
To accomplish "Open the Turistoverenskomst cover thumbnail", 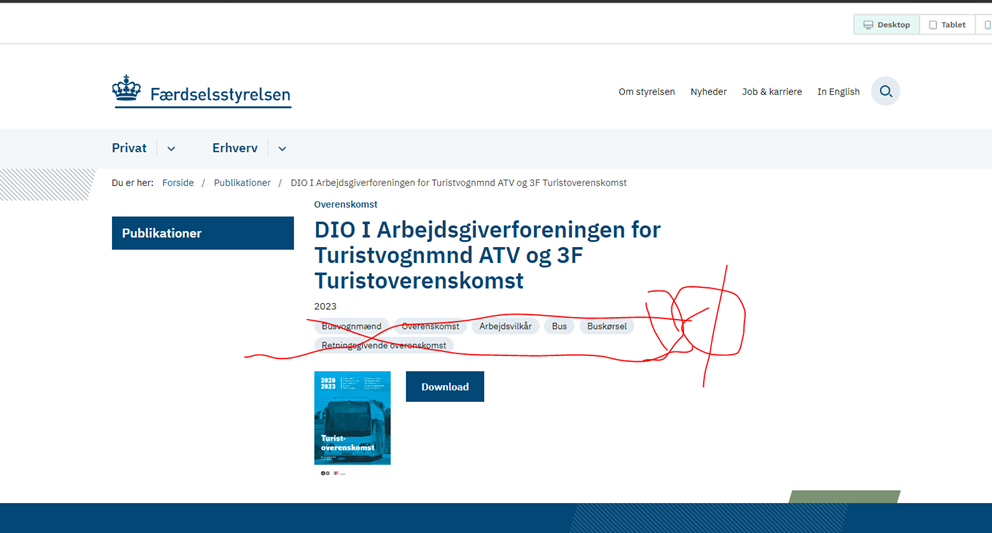I will point(352,418).
